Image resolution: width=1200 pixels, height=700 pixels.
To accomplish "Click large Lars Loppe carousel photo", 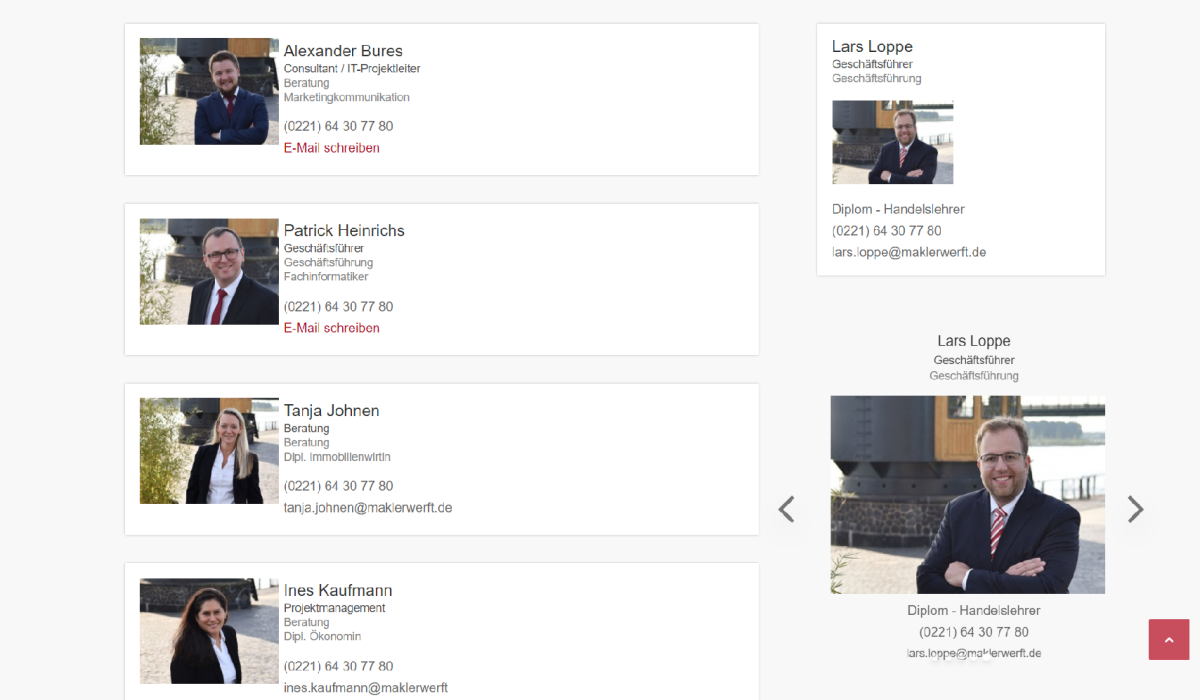I will pos(967,495).
